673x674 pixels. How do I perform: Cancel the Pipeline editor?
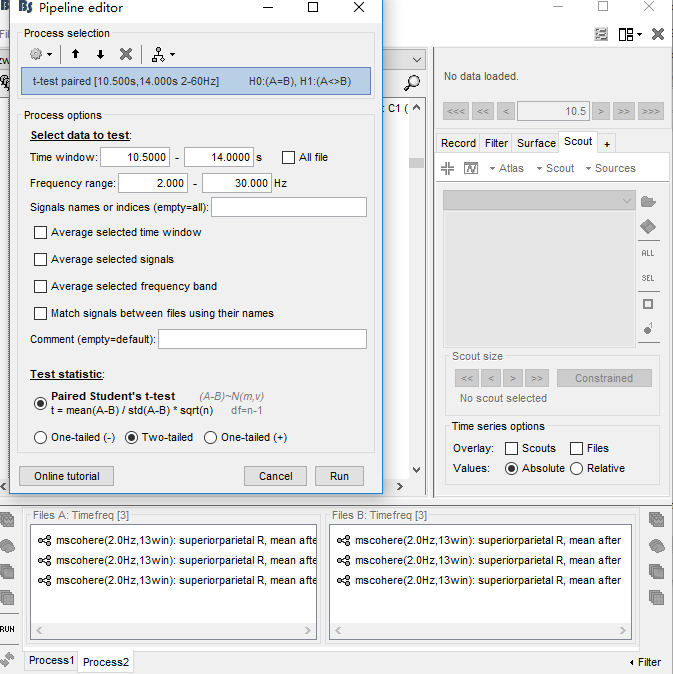tap(275, 476)
